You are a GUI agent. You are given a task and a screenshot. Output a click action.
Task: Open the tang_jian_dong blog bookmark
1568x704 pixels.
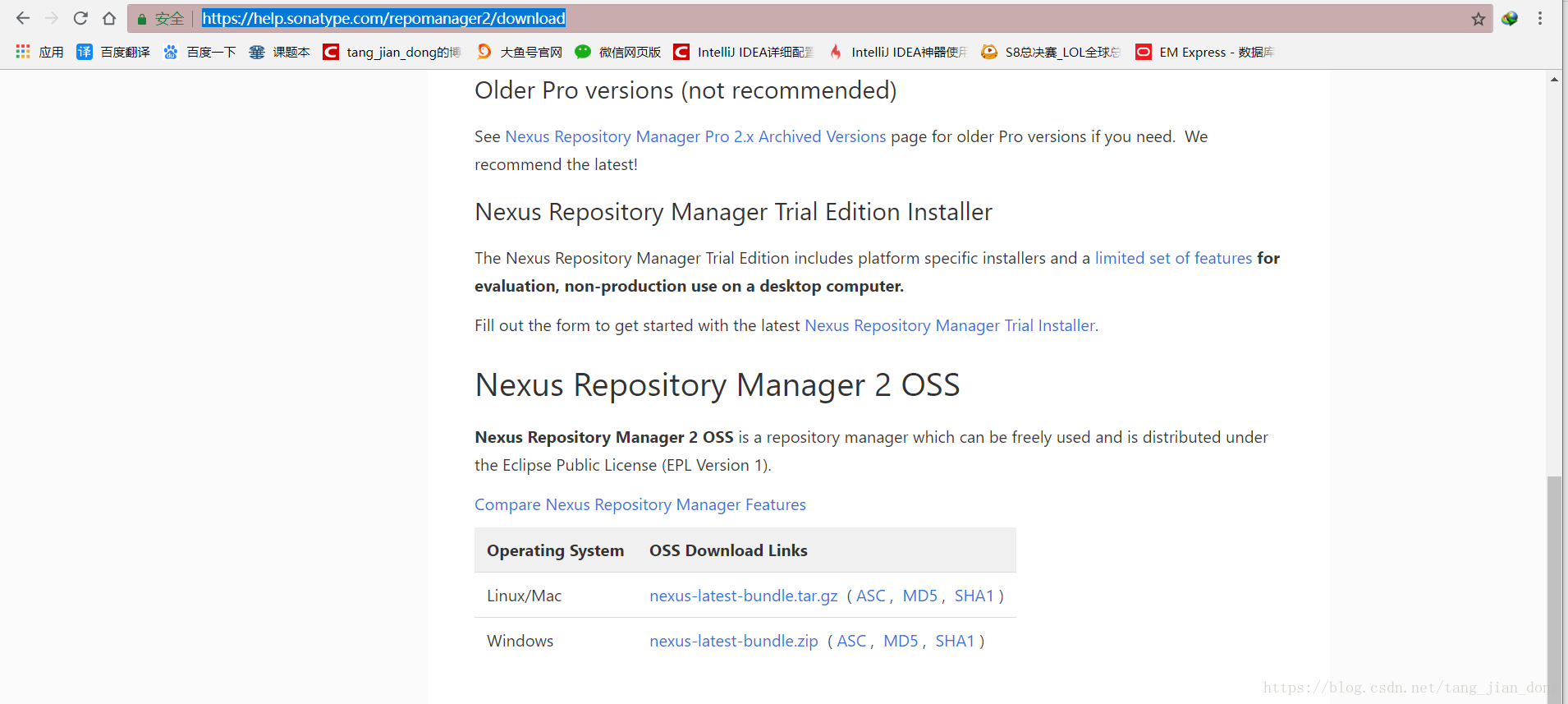coord(392,52)
